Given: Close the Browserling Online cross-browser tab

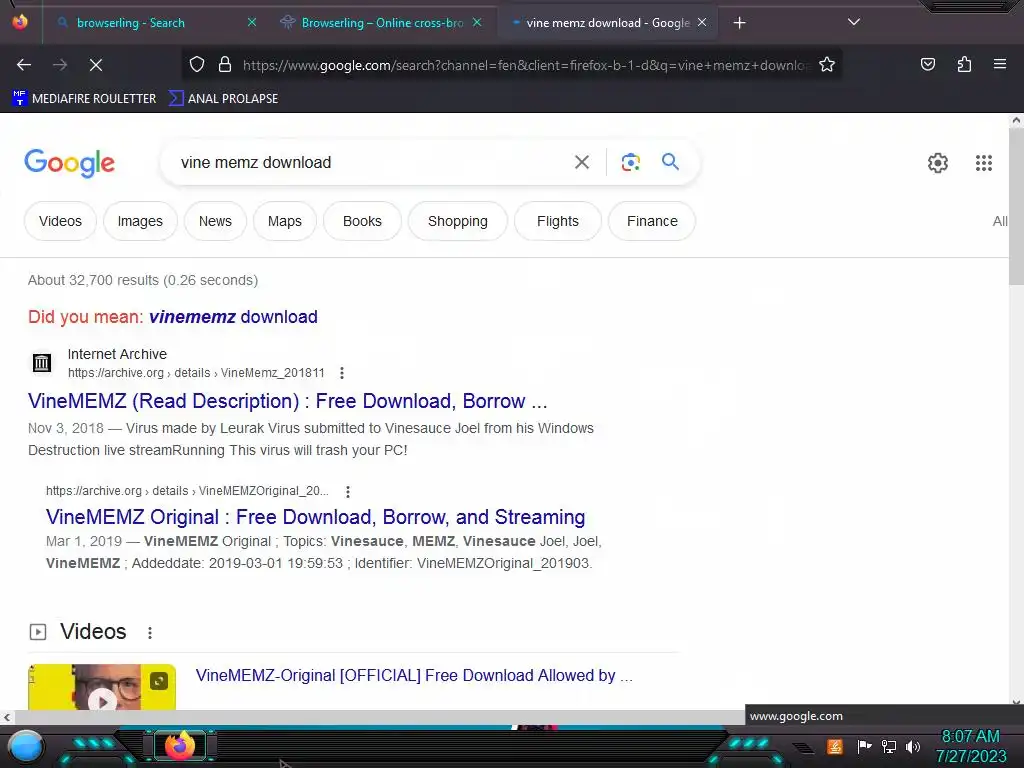Looking at the screenshot, I should tap(477, 22).
